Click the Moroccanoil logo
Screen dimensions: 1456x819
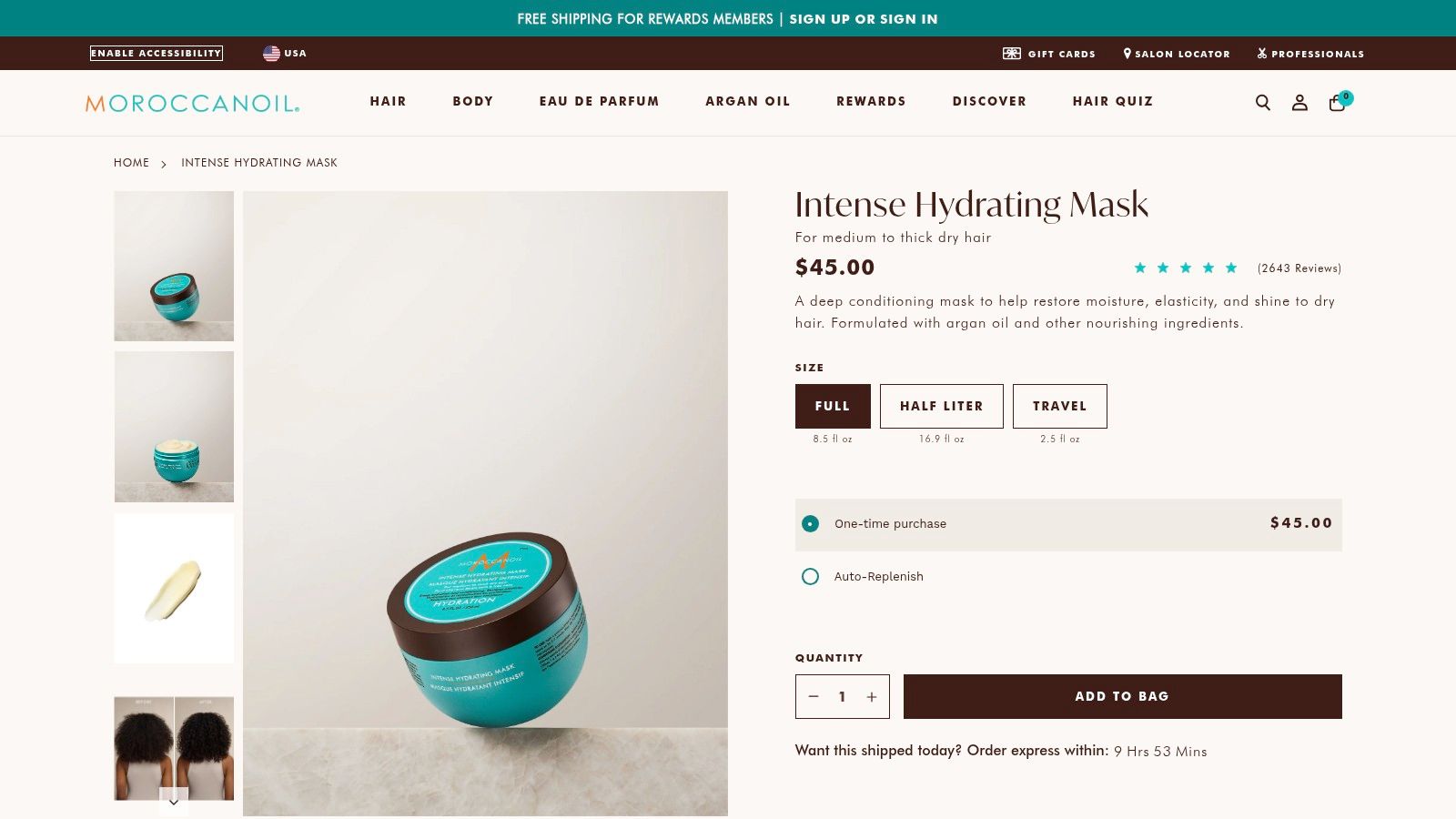[193, 103]
